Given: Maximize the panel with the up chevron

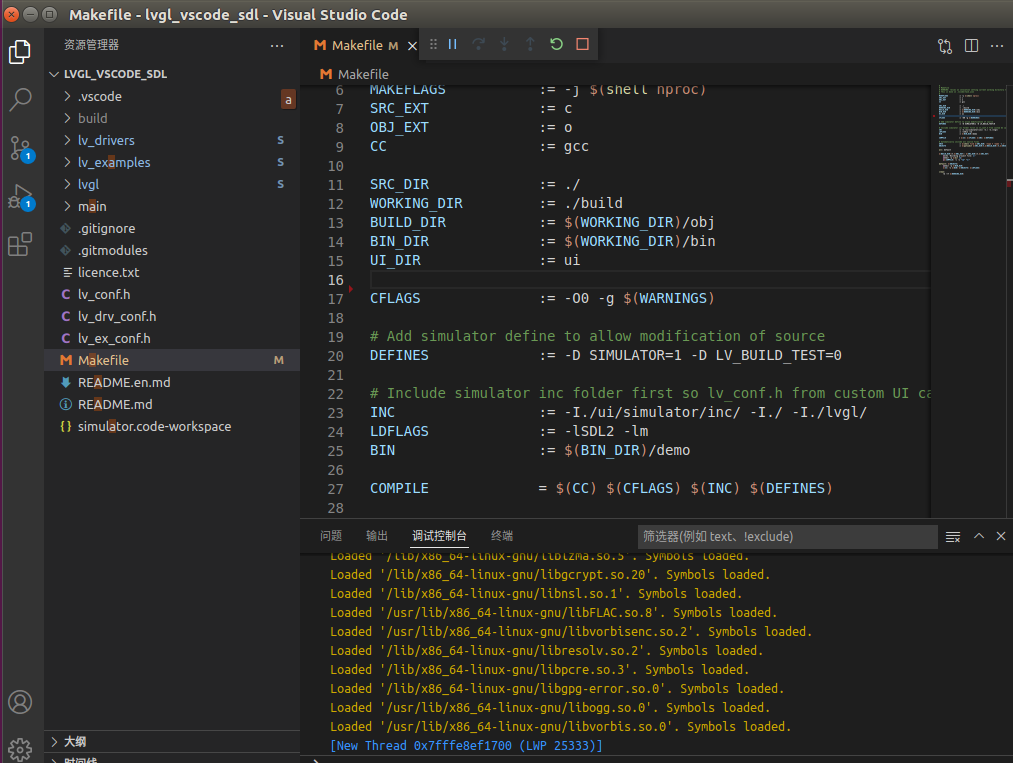Looking at the screenshot, I should click(979, 536).
